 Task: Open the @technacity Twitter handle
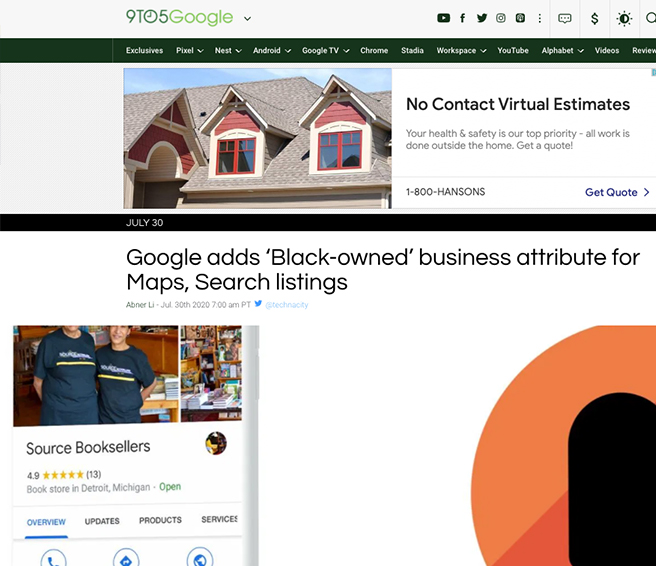pyautogui.click(x=287, y=305)
